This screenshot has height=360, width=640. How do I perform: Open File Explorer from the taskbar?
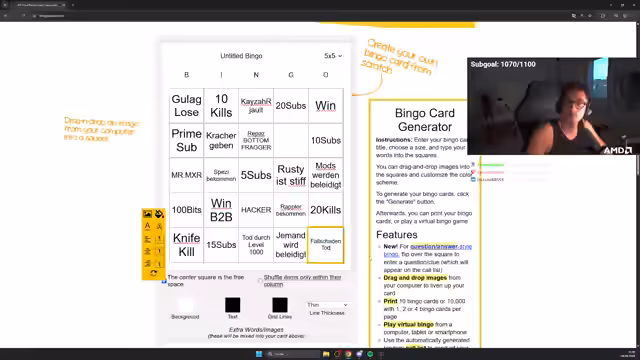pyautogui.click(x=326, y=354)
